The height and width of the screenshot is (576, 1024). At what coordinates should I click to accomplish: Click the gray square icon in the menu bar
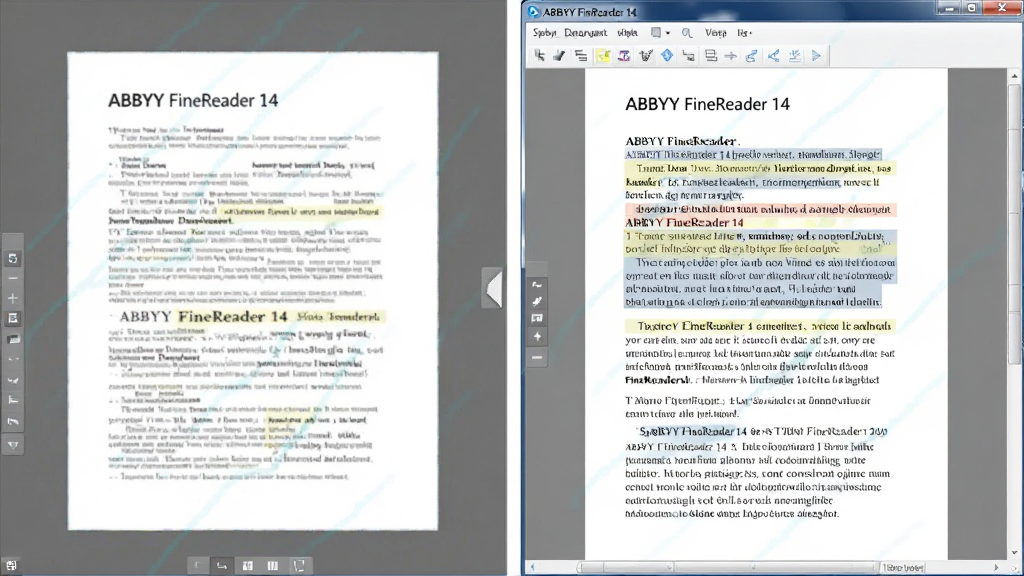coord(656,33)
